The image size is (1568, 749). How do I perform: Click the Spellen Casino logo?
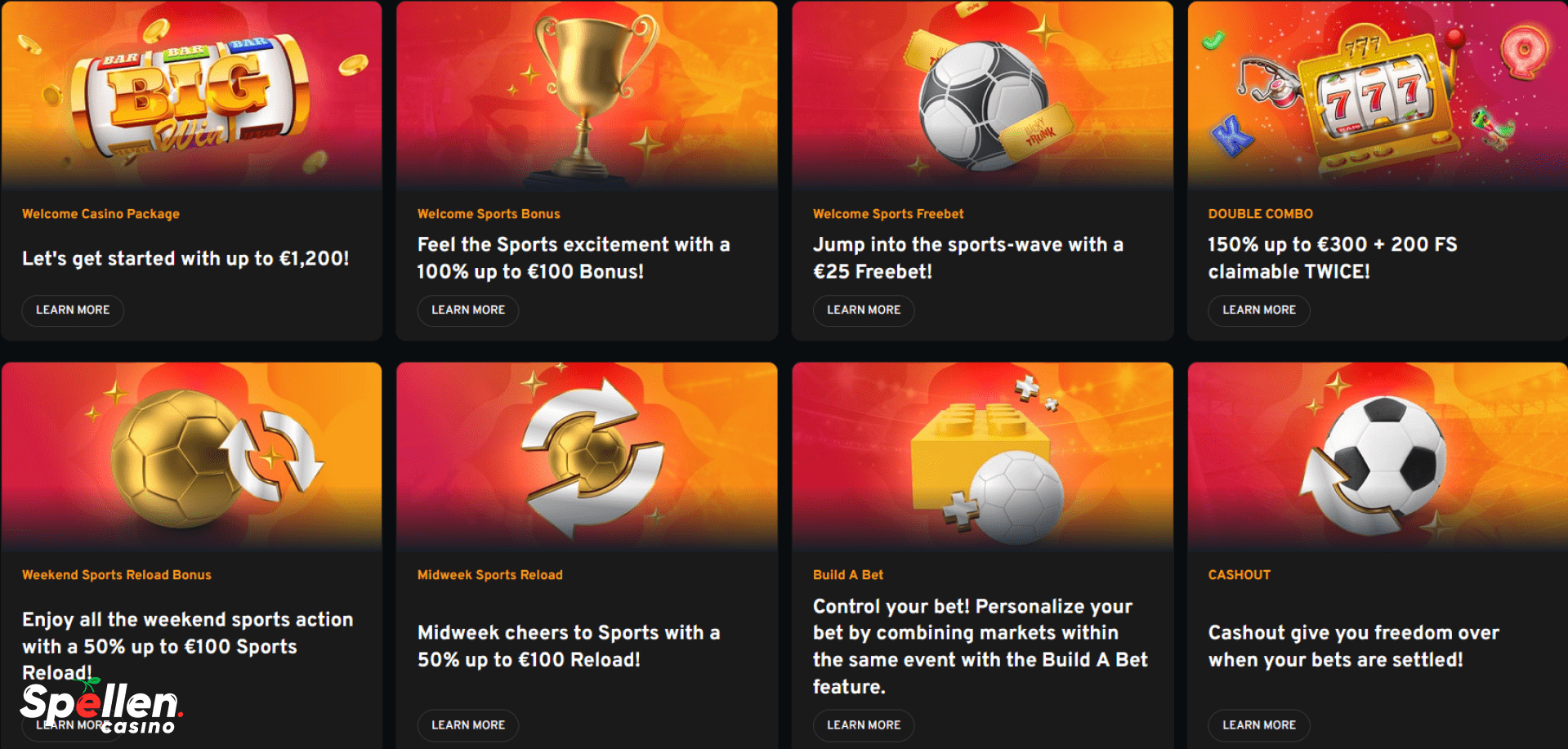(x=101, y=707)
